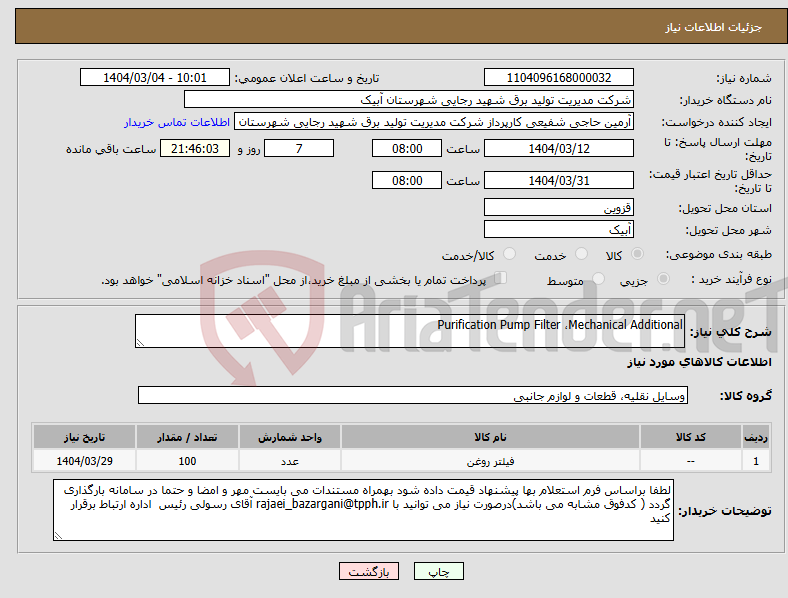
Task: Select the خدمت radio button
Action: pyautogui.click(x=581, y=254)
